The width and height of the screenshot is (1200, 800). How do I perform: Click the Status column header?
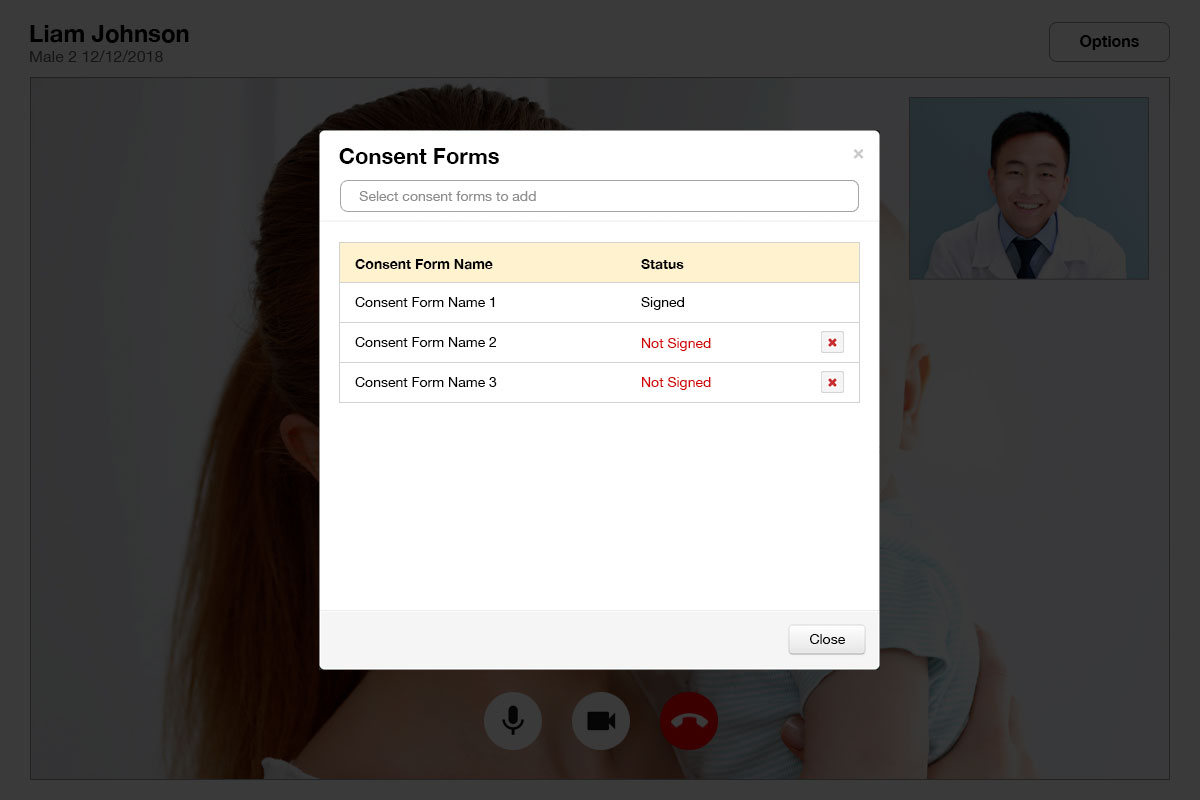pyautogui.click(x=662, y=264)
